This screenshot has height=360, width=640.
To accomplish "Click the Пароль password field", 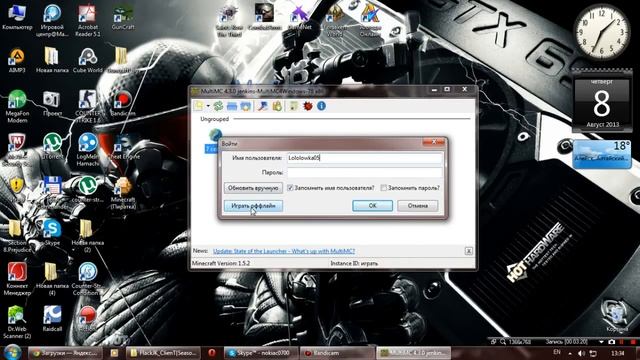I will (x=364, y=173).
